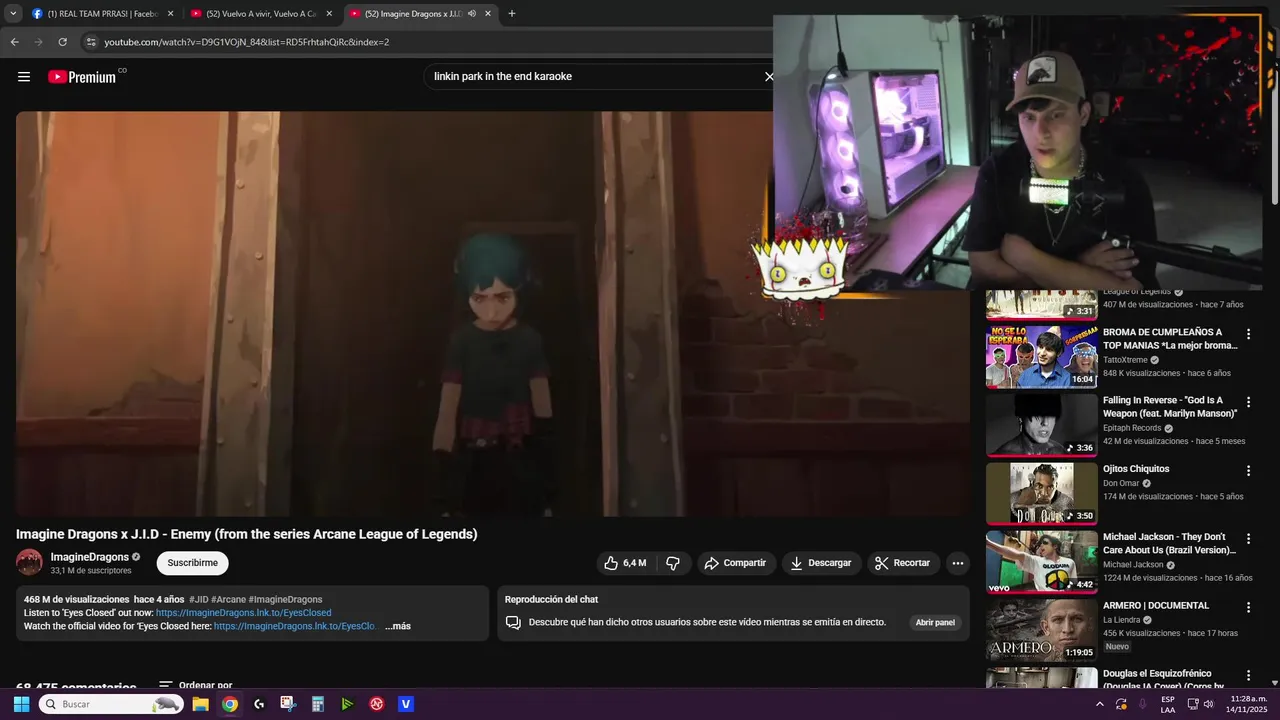Reload the current page
The height and width of the screenshot is (720, 1280).
(x=62, y=42)
